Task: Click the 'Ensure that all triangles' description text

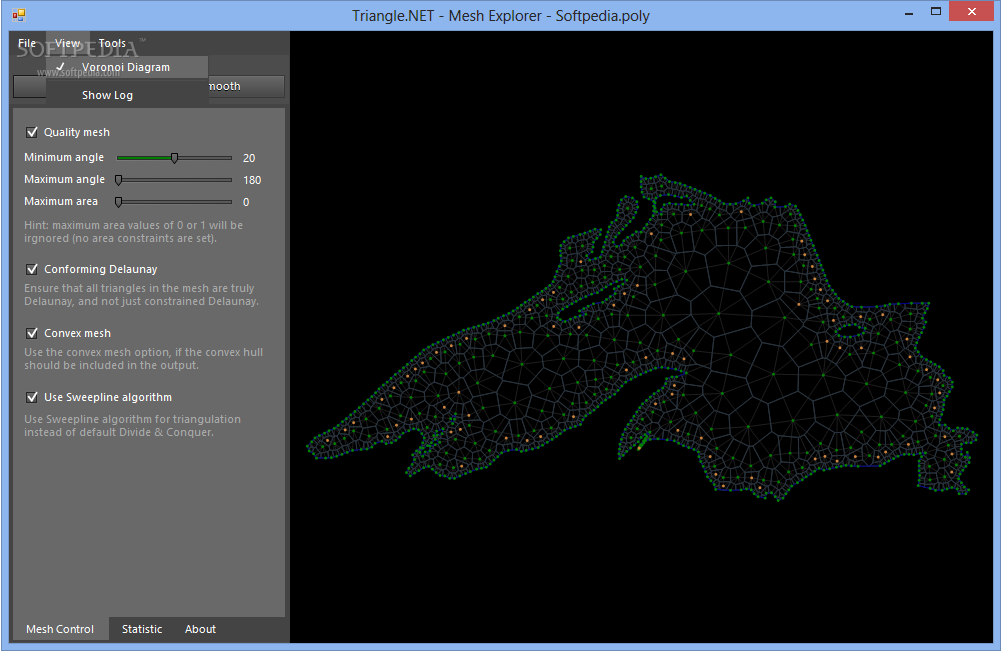Action: pos(141,295)
